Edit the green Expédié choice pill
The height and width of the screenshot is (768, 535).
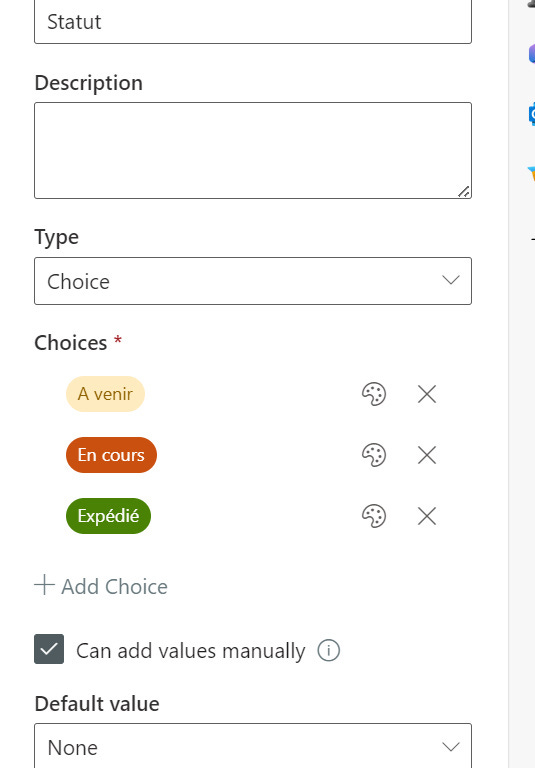[108, 516]
